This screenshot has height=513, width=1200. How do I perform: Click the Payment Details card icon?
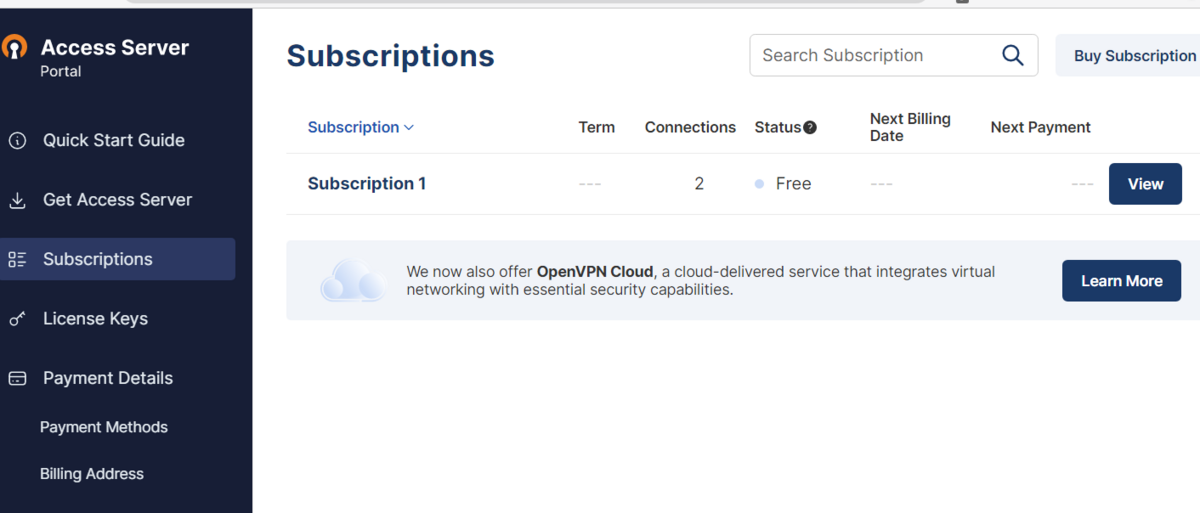17,378
